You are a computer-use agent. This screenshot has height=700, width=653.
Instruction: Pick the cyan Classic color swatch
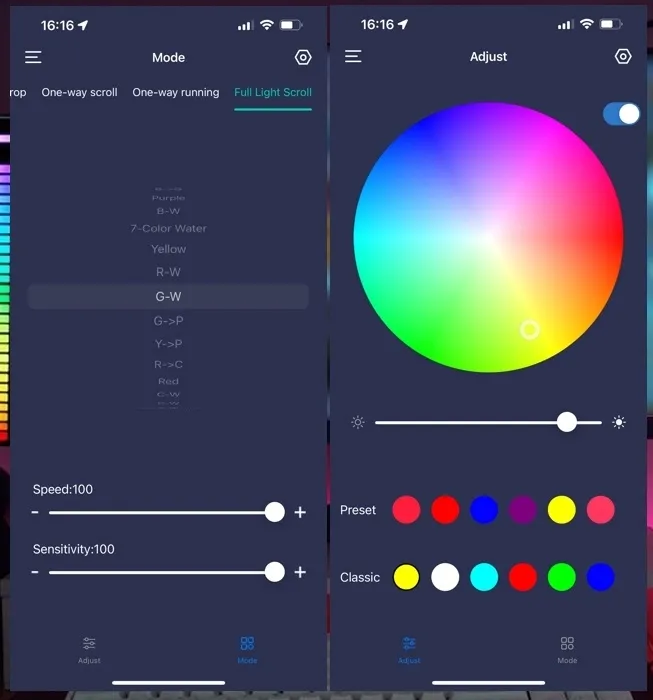tap(484, 577)
